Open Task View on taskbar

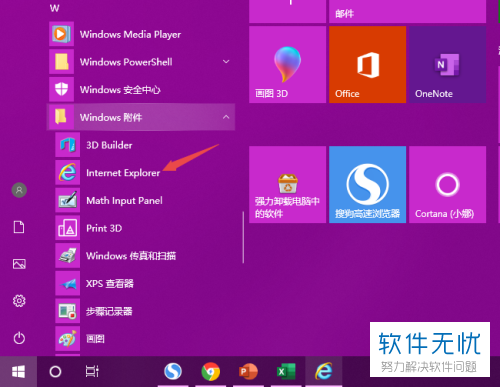[x=92, y=371]
